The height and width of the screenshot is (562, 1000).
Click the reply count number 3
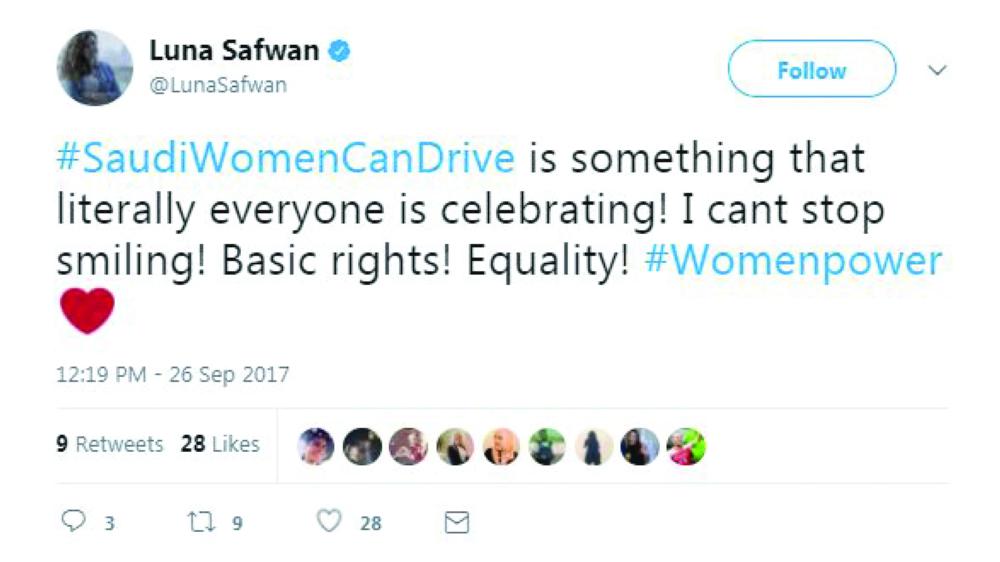pos(108,522)
